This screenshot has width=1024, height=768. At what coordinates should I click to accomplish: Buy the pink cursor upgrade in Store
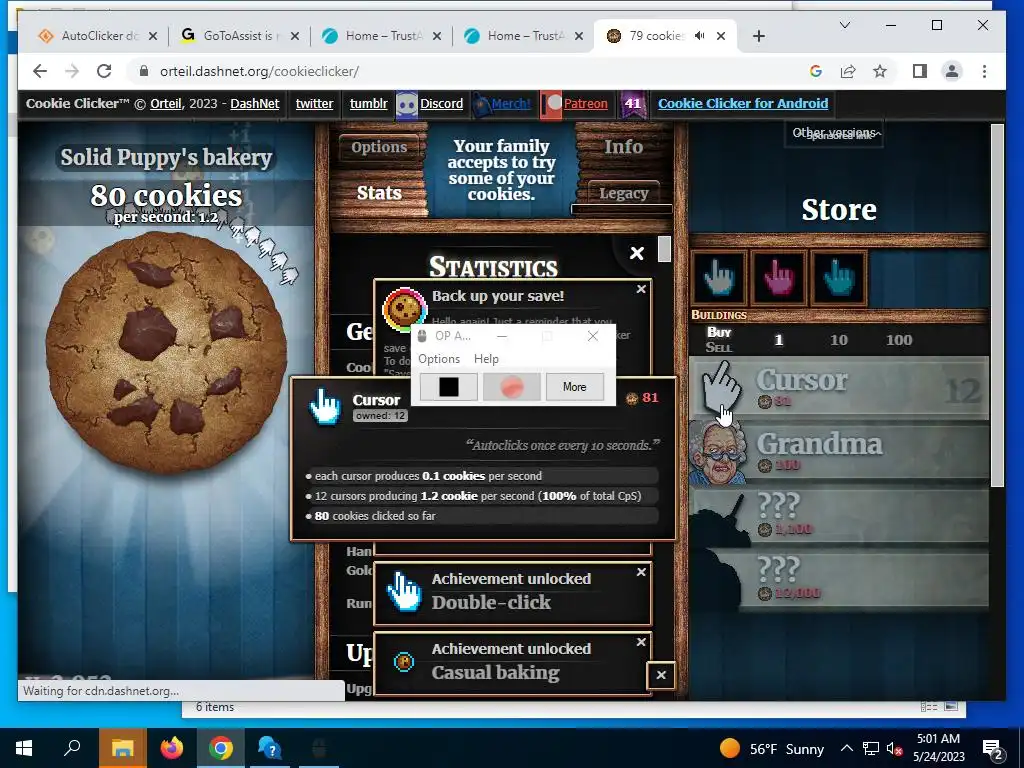(778, 278)
